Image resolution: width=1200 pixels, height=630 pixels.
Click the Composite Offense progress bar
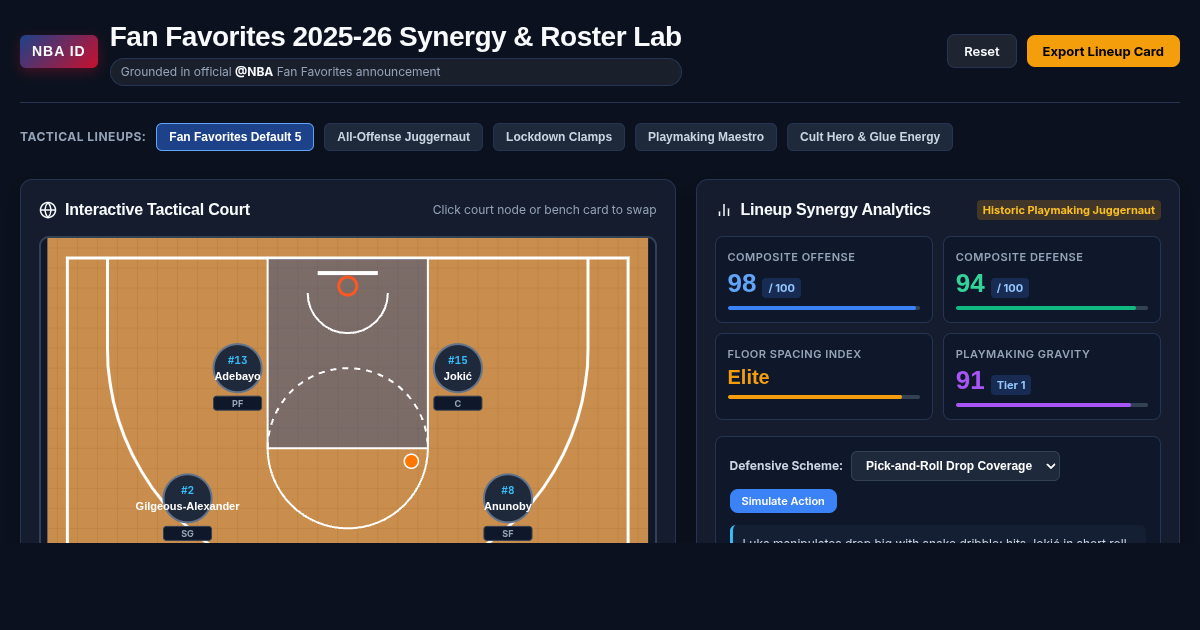click(824, 308)
